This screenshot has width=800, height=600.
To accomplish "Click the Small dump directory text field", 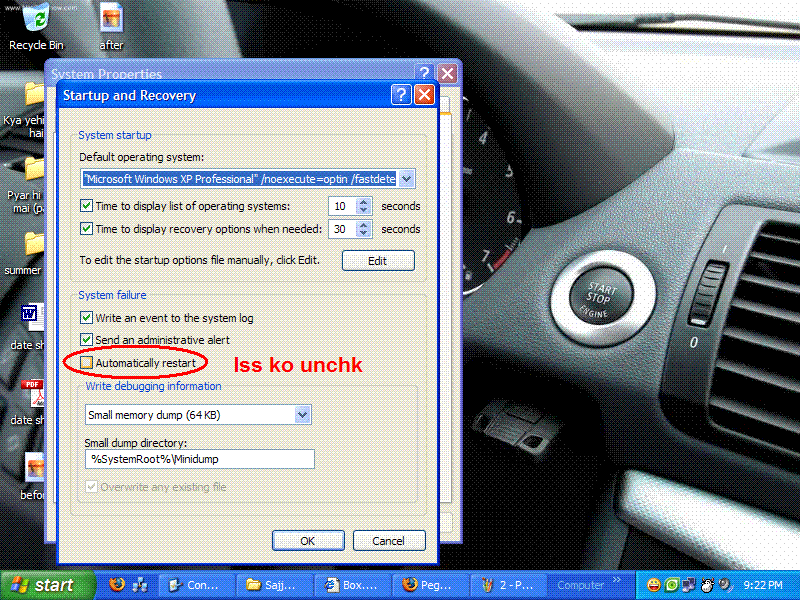I will pyautogui.click(x=200, y=459).
